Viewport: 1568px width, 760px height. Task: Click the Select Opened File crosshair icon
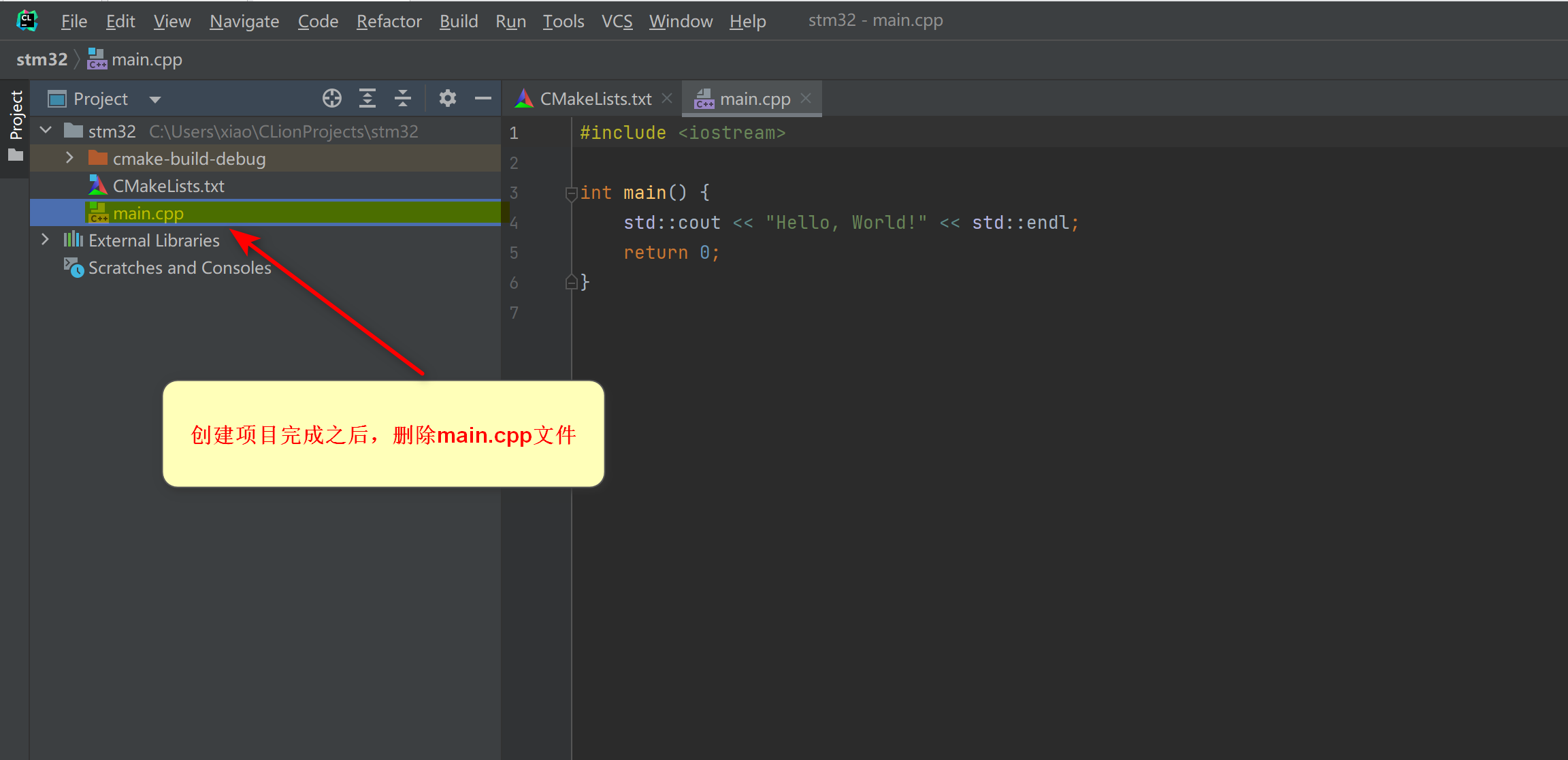[332, 99]
